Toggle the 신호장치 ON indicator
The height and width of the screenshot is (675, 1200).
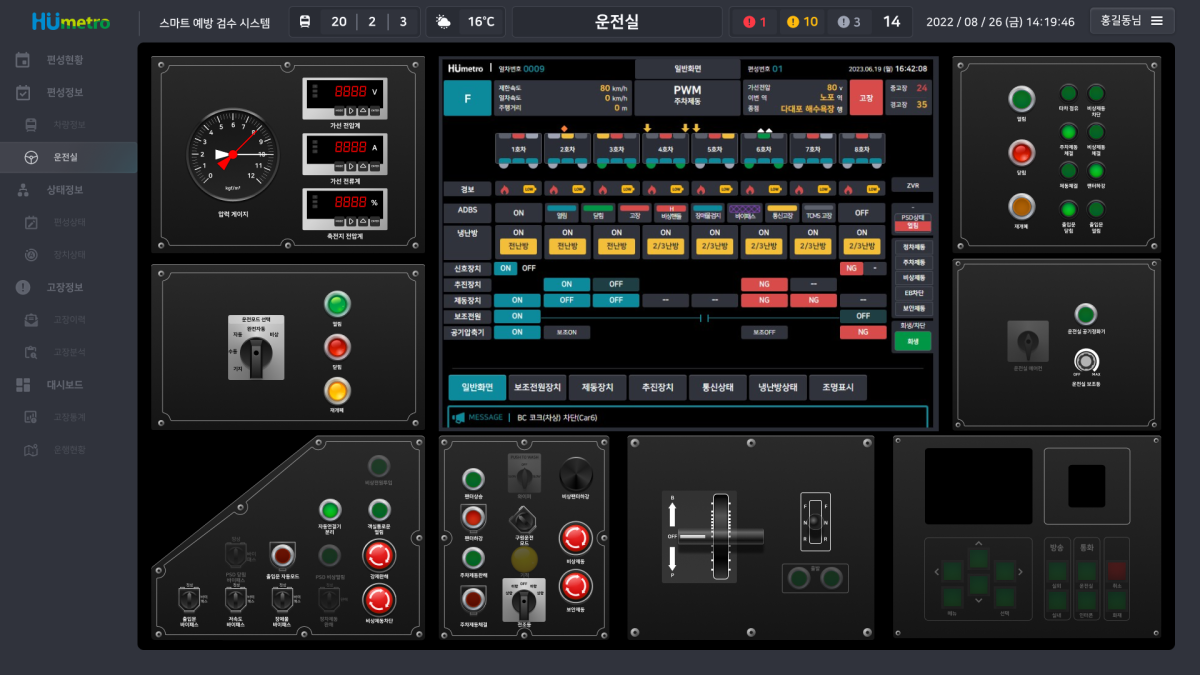point(505,268)
